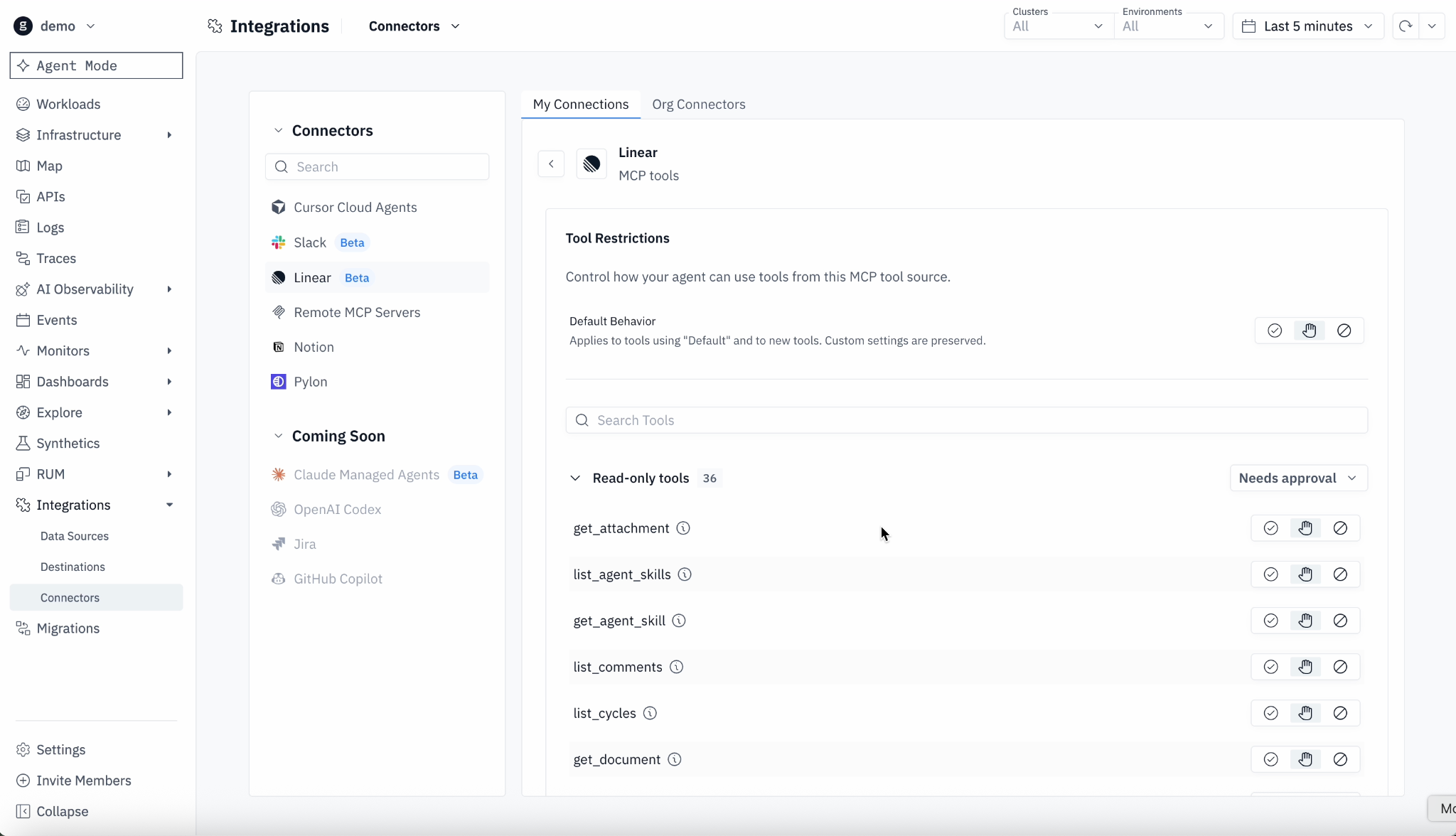
Task: Allow list_cycles with the checkmark option
Action: pyautogui.click(x=1271, y=713)
